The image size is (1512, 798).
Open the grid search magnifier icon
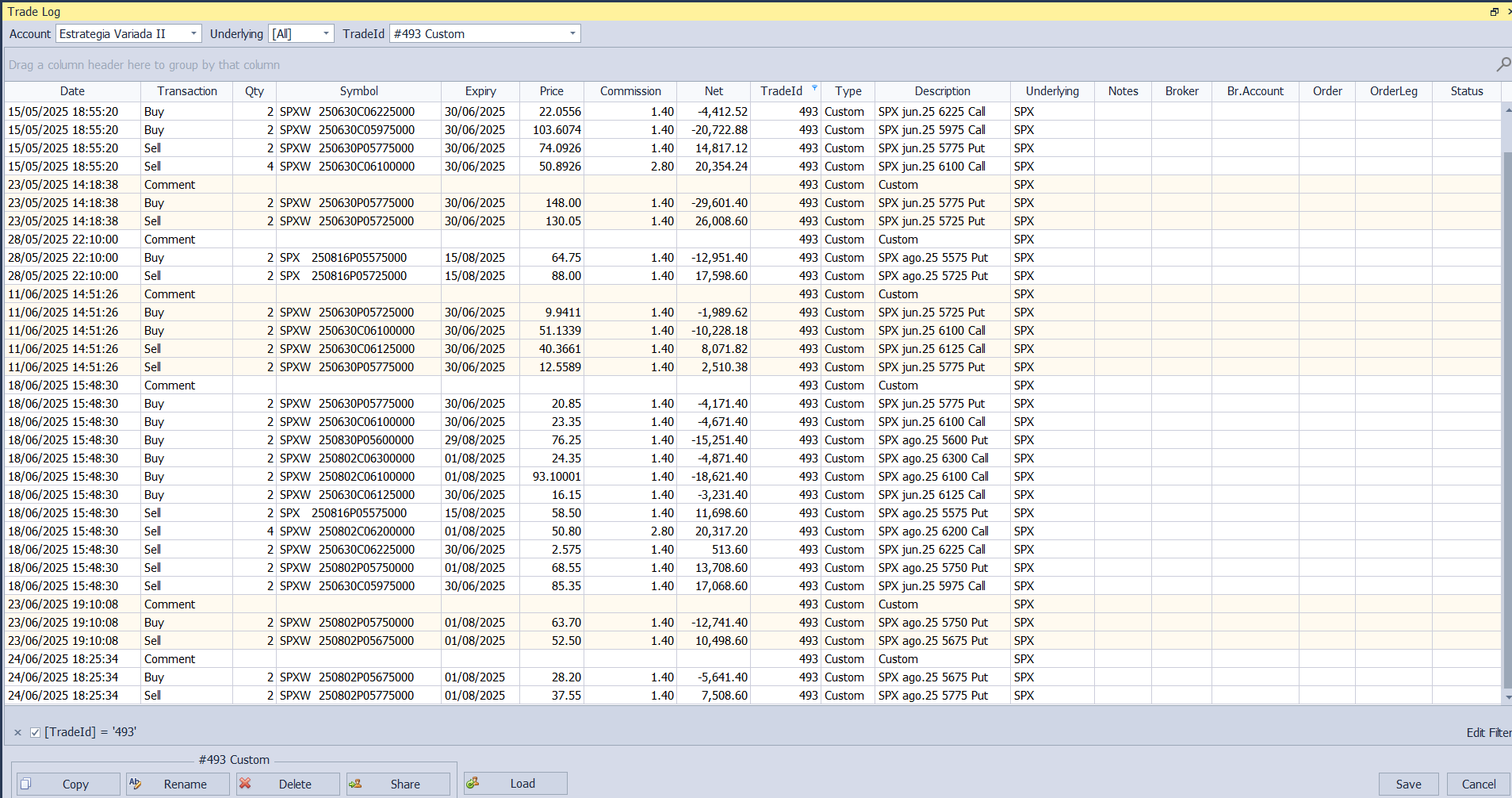1502,64
